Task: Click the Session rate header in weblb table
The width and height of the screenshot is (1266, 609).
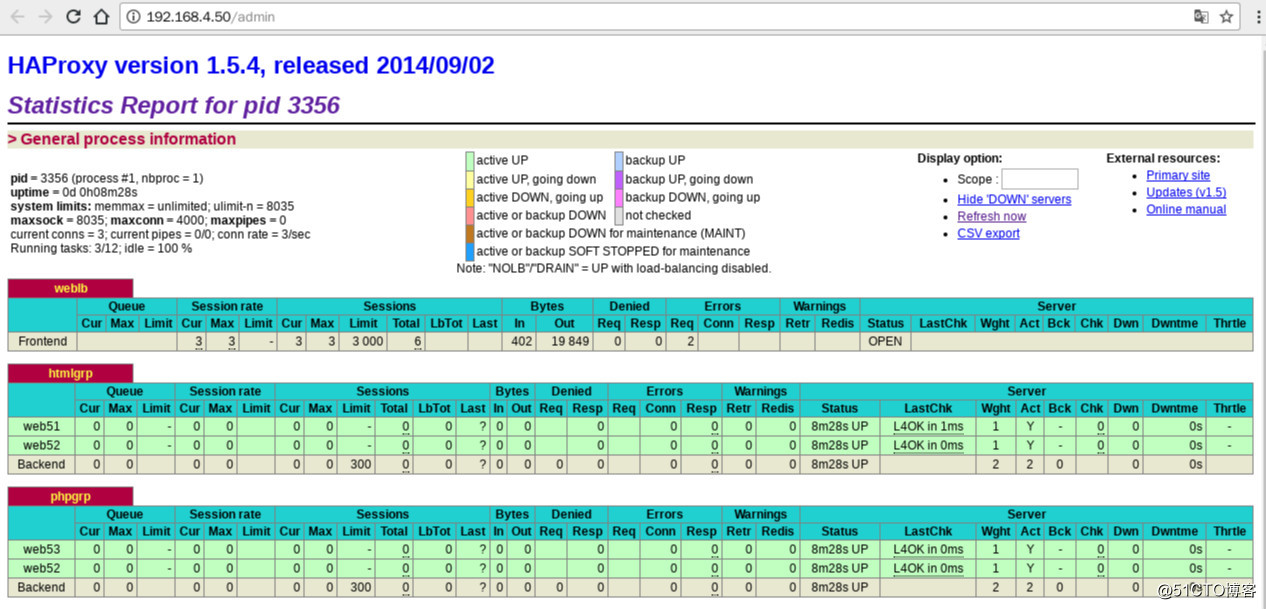Action: point(227,306)
